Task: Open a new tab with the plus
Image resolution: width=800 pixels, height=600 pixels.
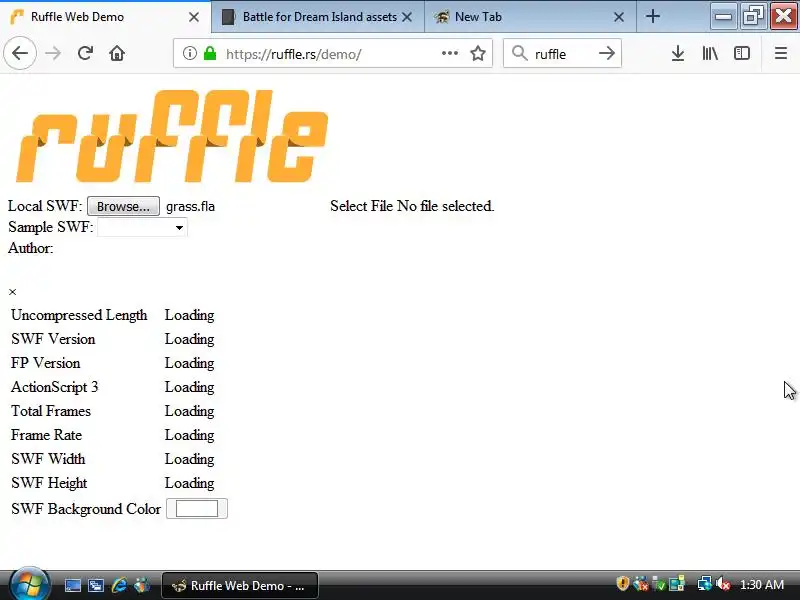Action: pos(653,16)
